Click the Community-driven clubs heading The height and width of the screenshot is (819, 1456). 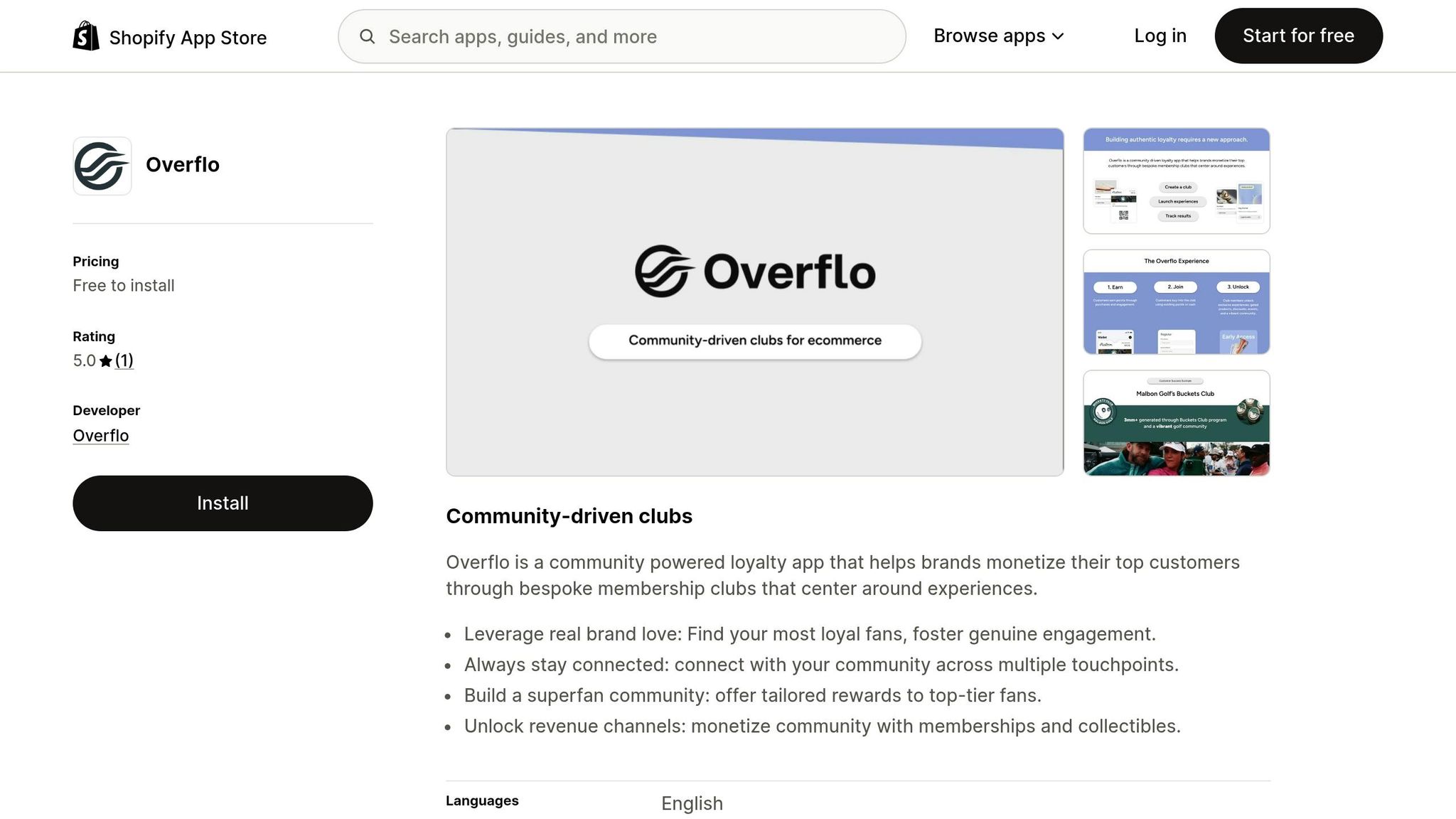[x=569, y=516]
